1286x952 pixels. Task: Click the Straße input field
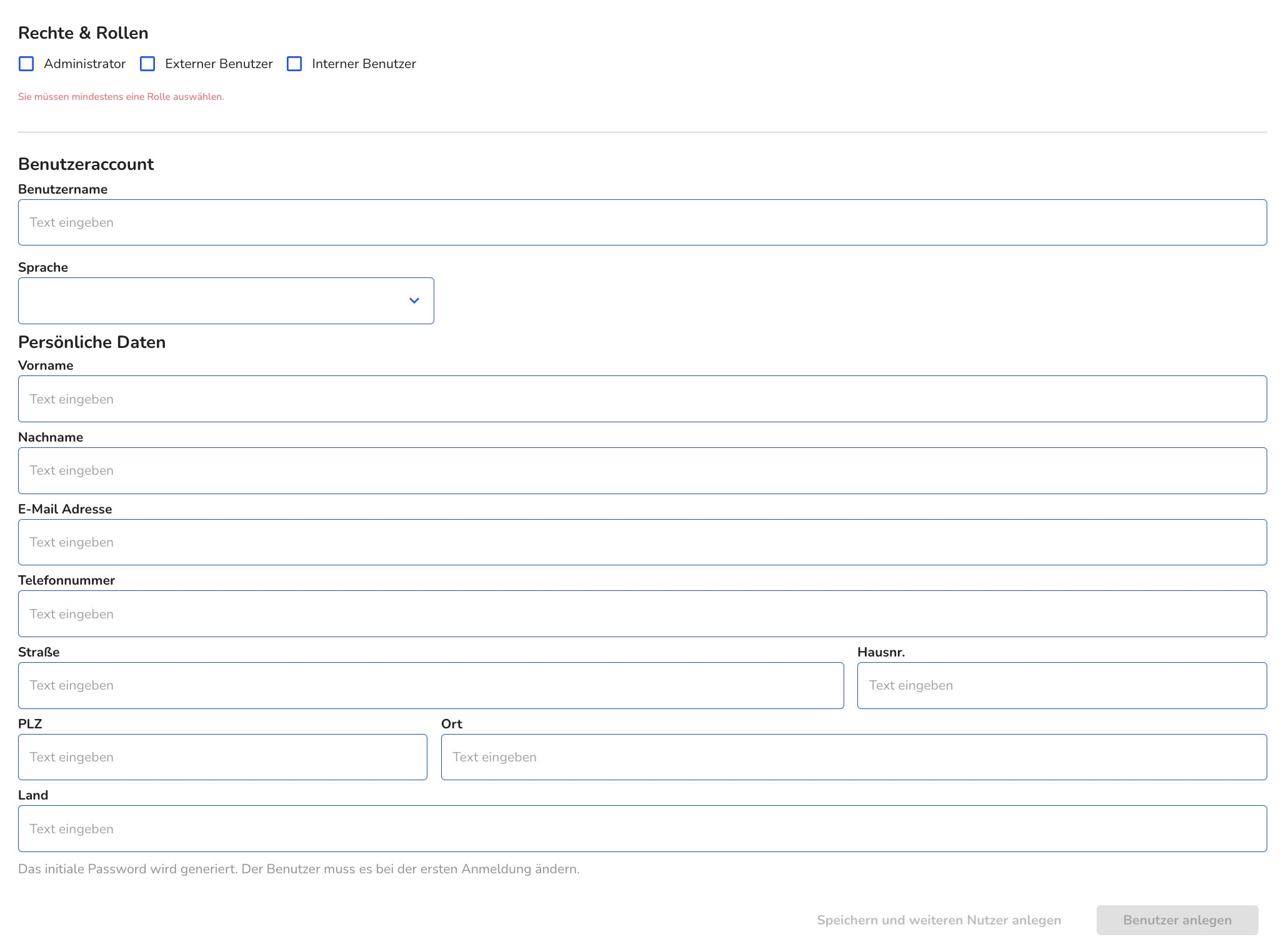click(431, 685)
